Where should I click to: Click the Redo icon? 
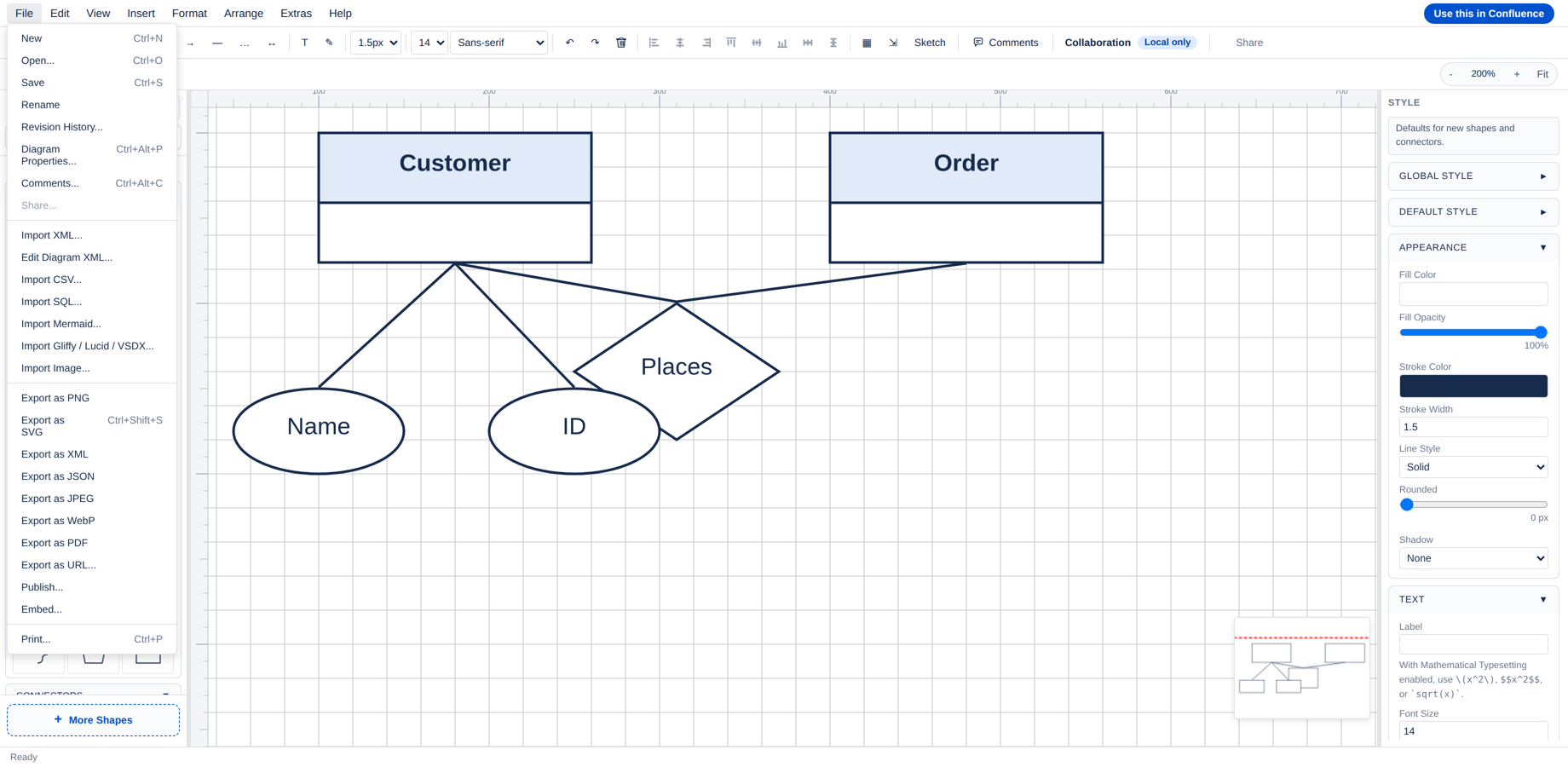(595, 43)
